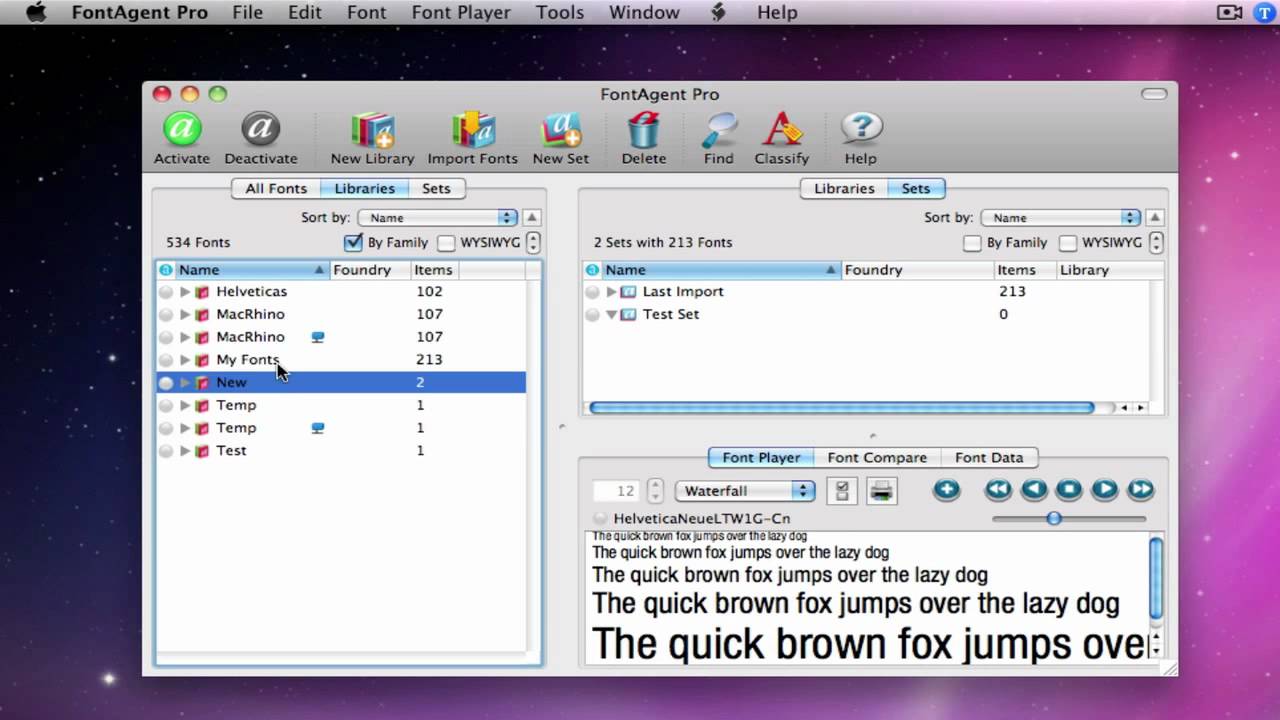
Task: Expand the Last Import set
Action: pyautogui.click(x=611, y=292)
